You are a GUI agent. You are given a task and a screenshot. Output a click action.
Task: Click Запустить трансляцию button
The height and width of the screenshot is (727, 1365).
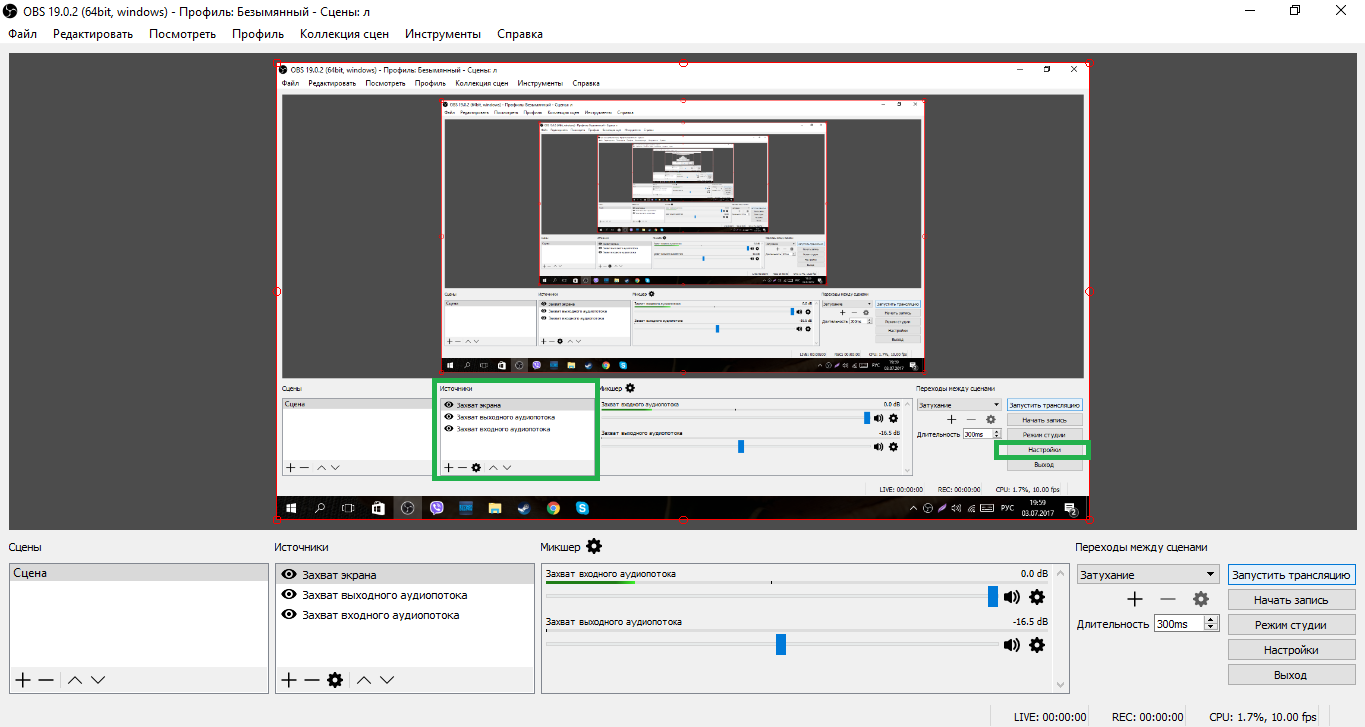pyautogui.click(x=1291, y=575)
